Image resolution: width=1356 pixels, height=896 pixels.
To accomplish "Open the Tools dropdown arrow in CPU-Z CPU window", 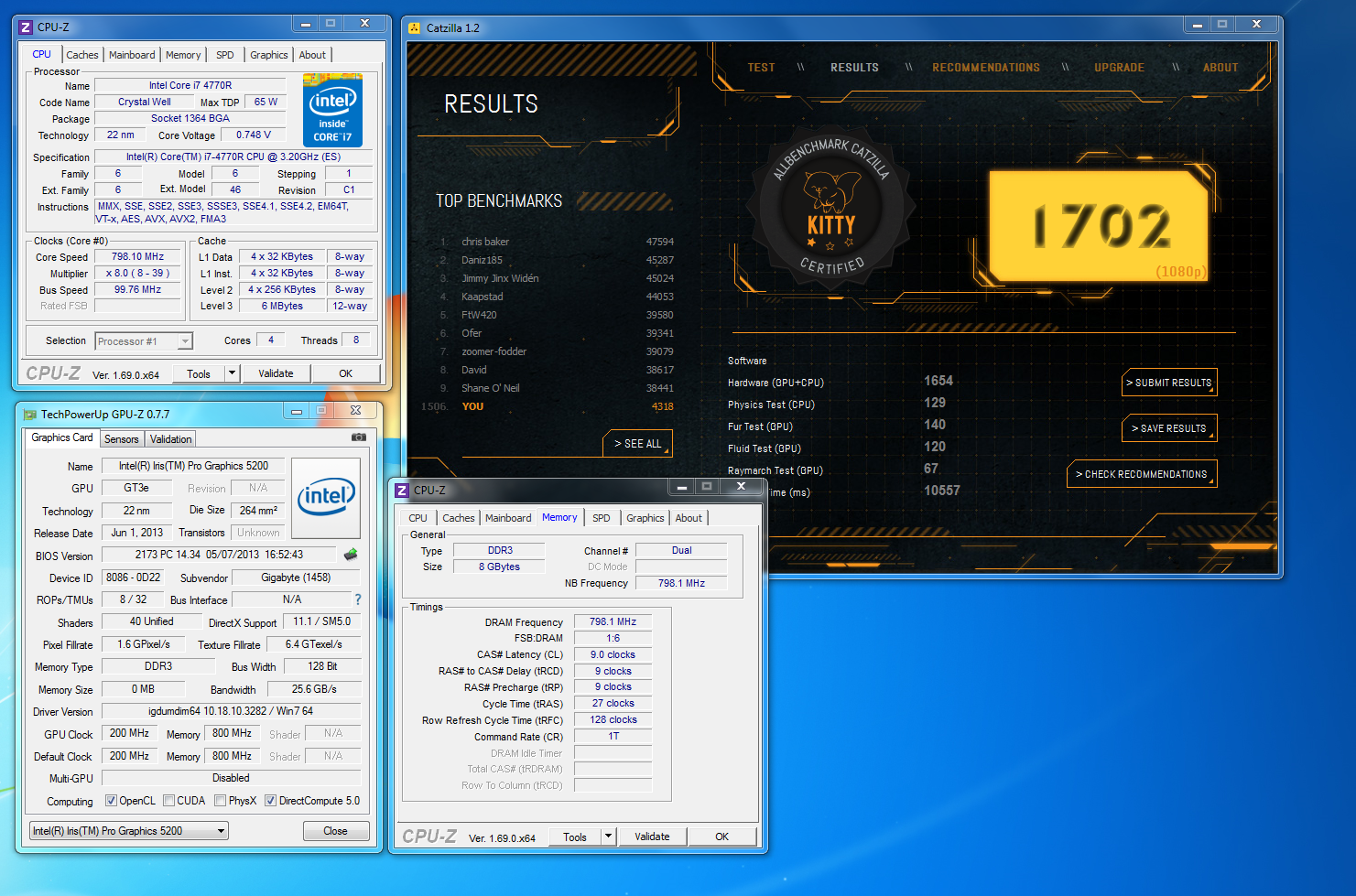I will (x=232, y=373).
